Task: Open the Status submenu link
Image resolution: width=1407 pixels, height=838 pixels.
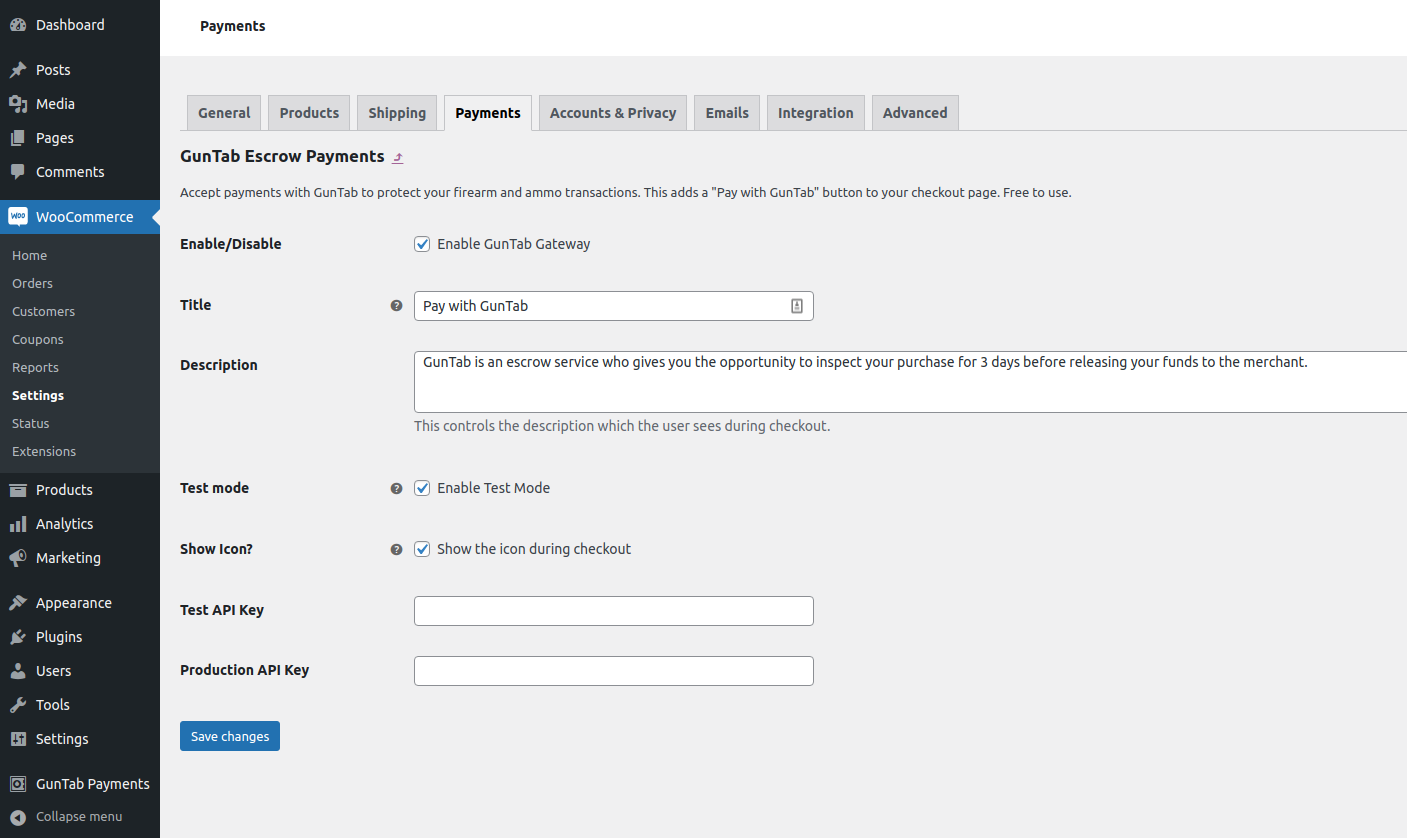Action: tap(31, 424)
